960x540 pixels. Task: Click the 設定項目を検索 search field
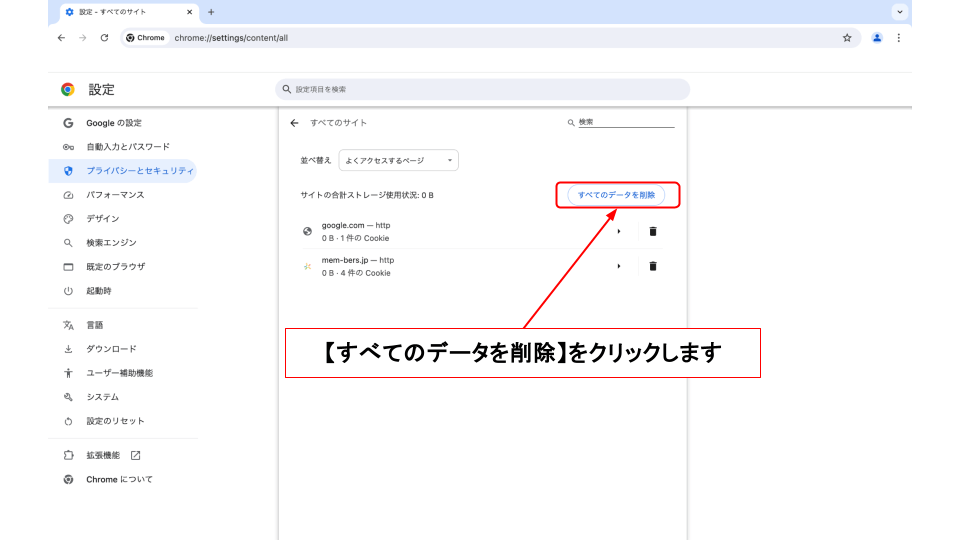(x=482, y=89)
